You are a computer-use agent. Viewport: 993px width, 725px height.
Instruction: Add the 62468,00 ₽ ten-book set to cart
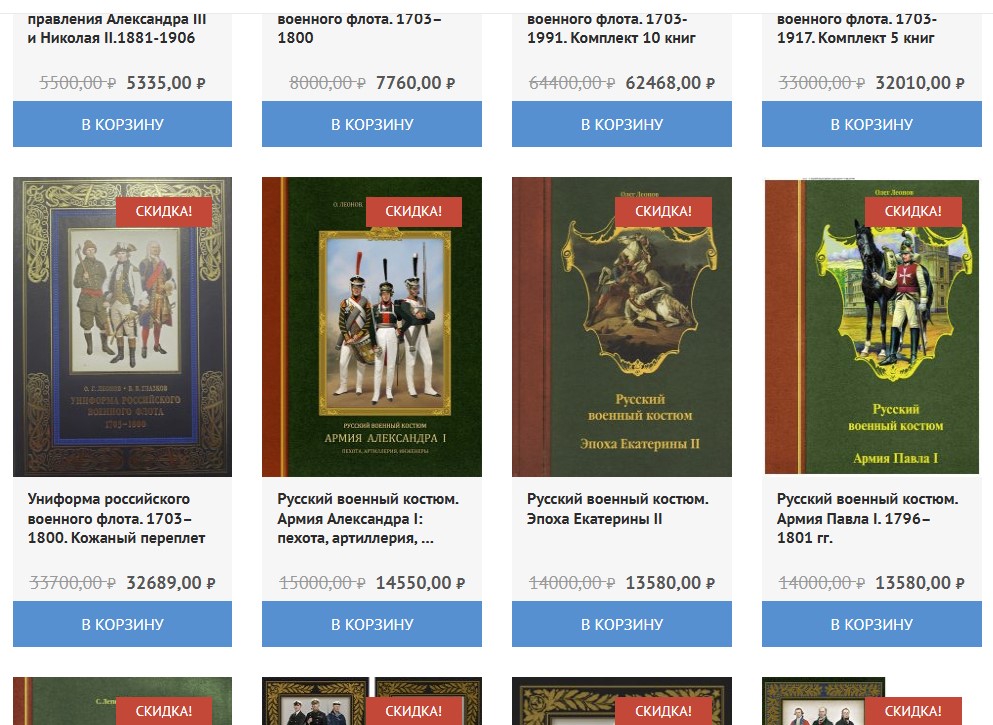coord(622,124)
